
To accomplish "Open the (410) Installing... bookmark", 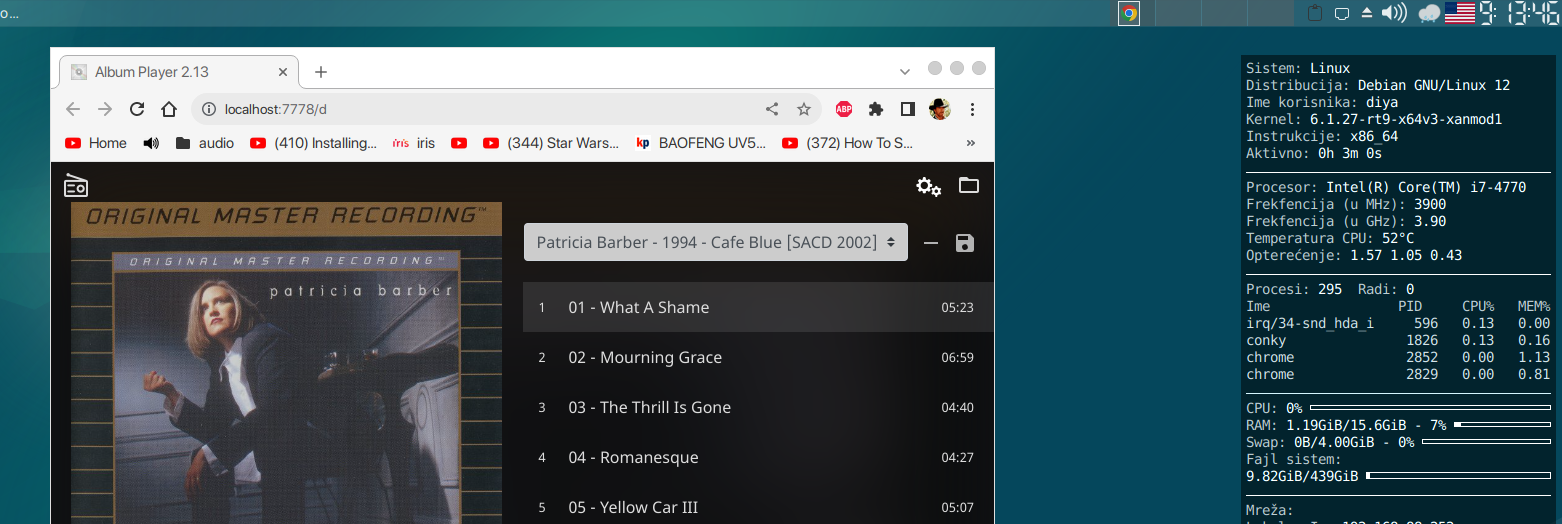I will click(x=314, y=143).
